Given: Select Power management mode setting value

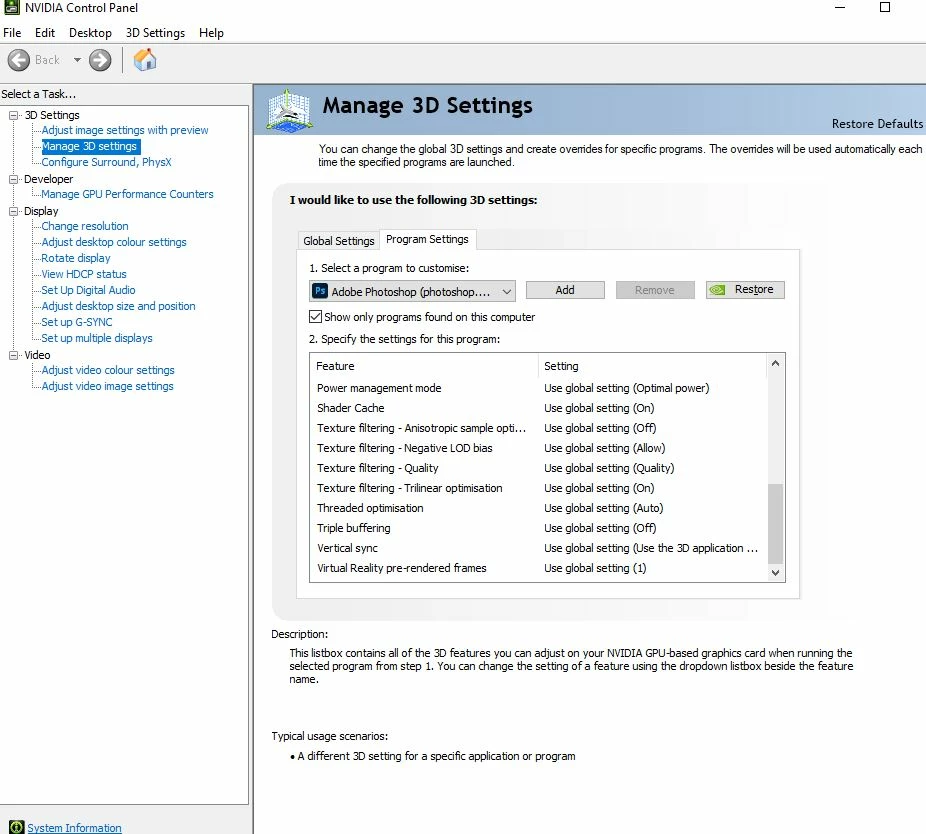Looking at the screenshot, I should click(627, 388).
